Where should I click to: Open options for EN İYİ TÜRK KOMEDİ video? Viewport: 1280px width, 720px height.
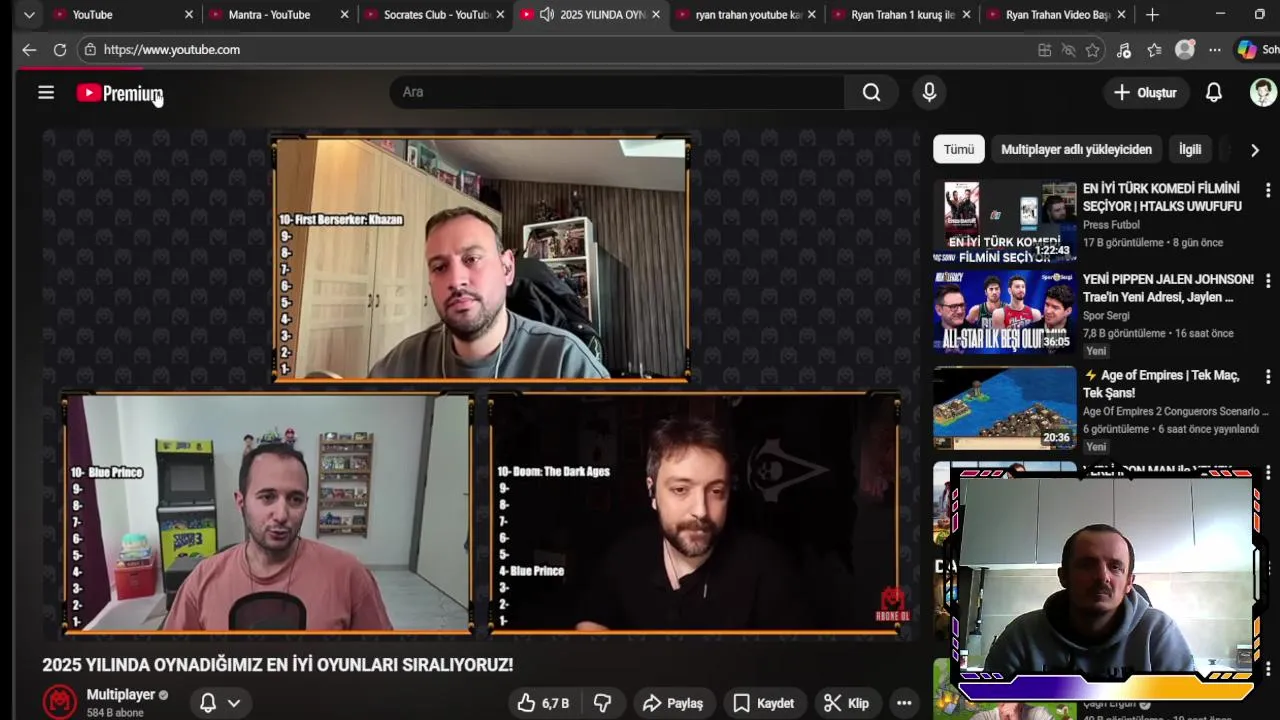[1268, 189]
